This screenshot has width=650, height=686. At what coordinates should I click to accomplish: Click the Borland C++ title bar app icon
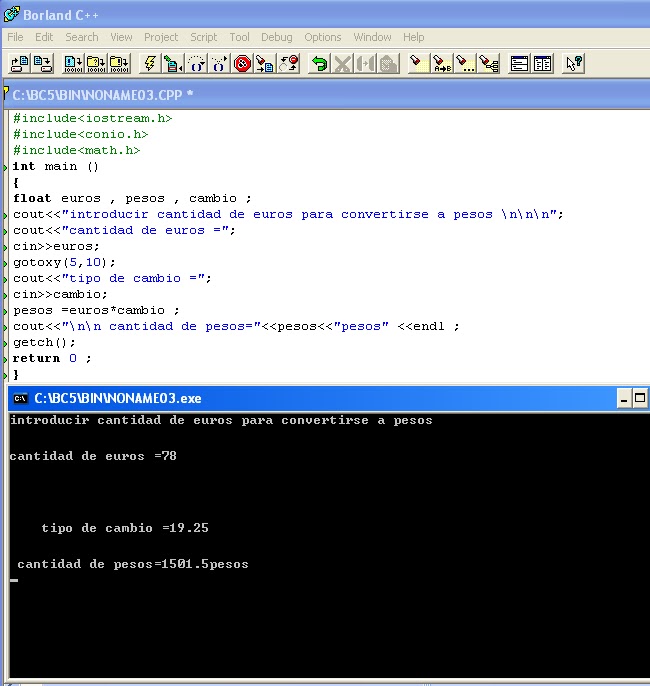click(x=11, y=14)
